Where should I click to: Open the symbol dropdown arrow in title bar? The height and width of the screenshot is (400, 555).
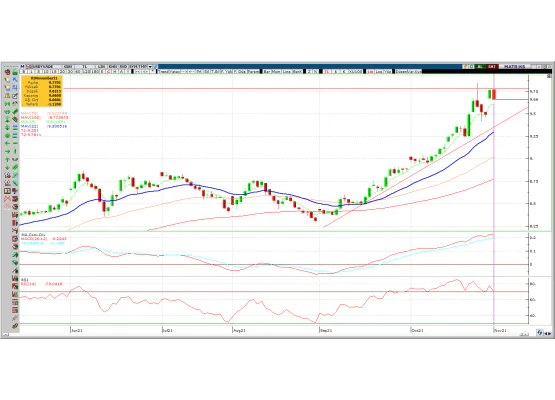150,67
